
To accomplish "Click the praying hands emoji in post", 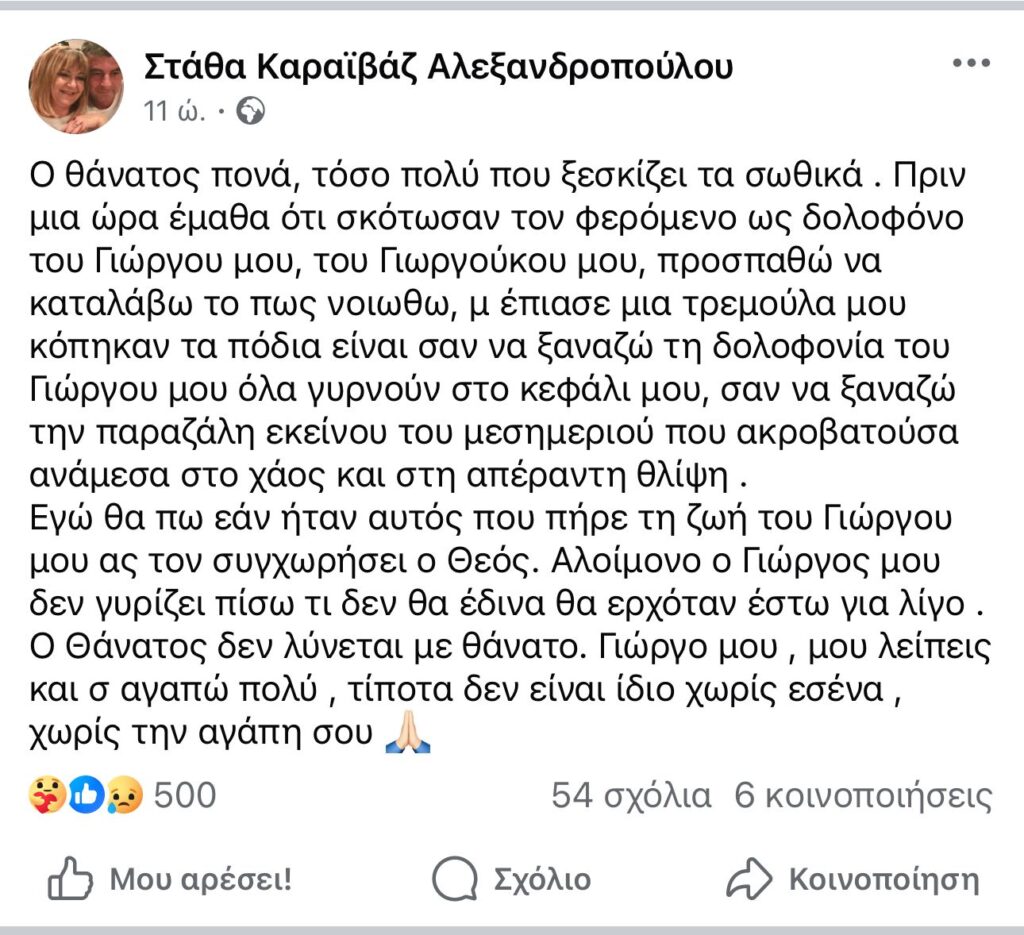I will 409,735.
